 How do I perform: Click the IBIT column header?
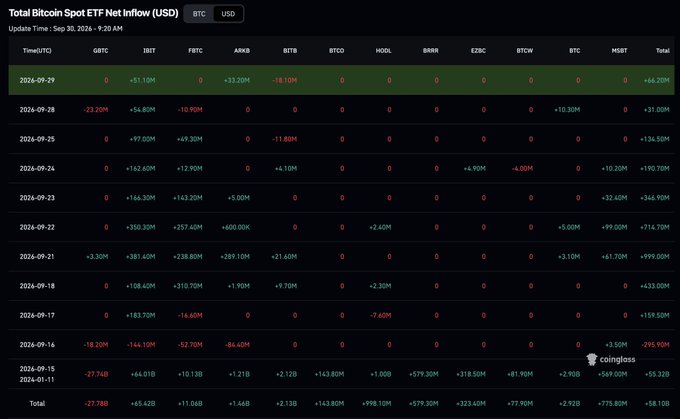(x=149, y=51)
